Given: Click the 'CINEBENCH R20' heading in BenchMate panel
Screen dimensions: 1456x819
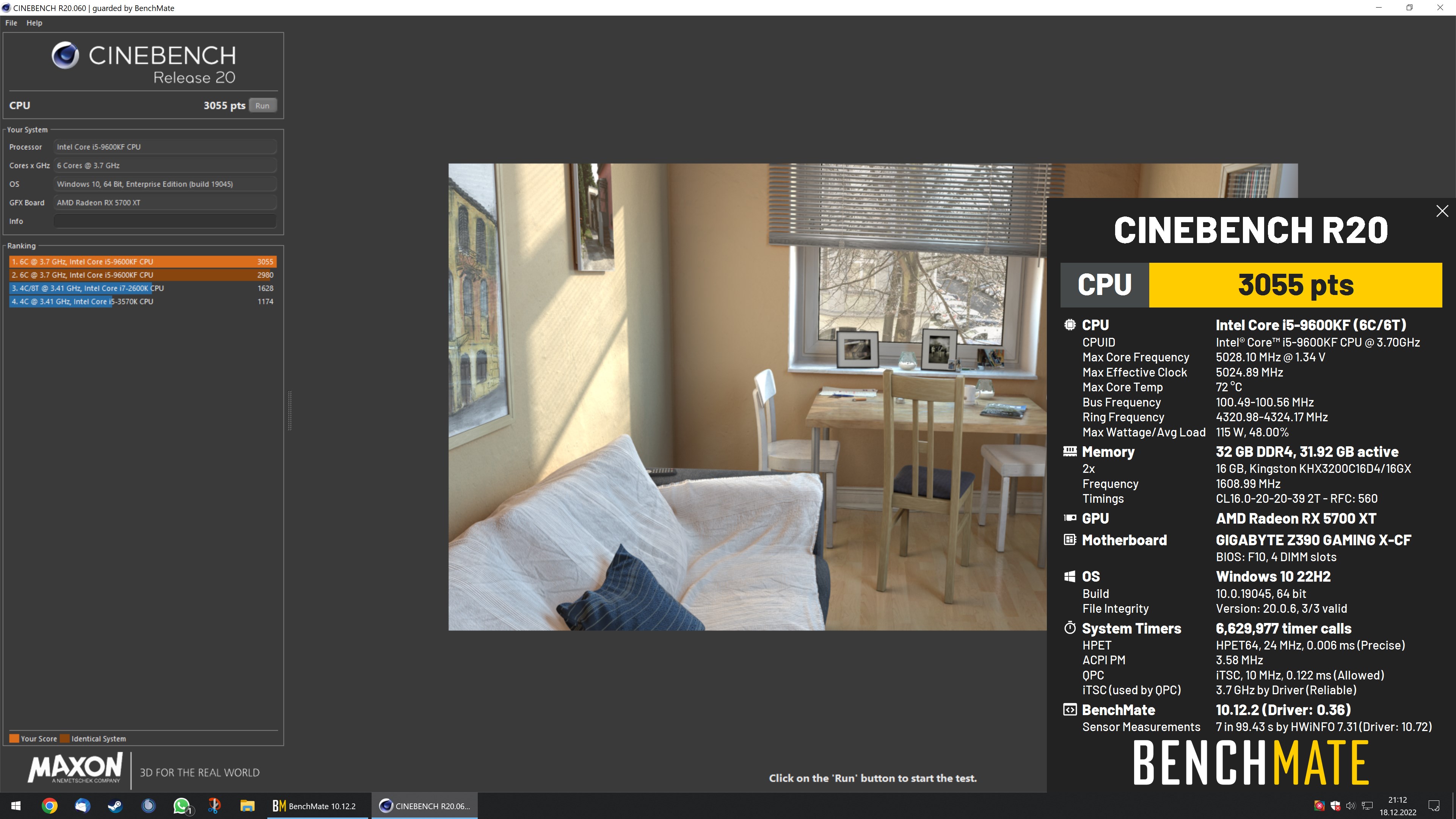Looking at the screenshot, I should (x=1250, y=230).
